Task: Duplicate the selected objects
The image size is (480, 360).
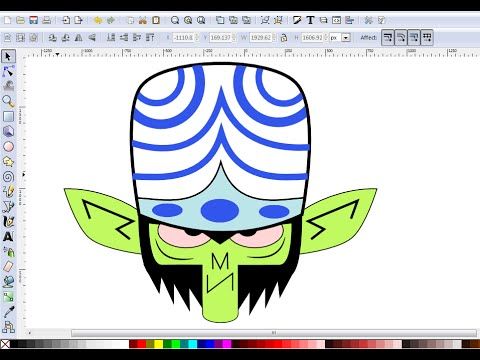Action: (x=220, y=21)
